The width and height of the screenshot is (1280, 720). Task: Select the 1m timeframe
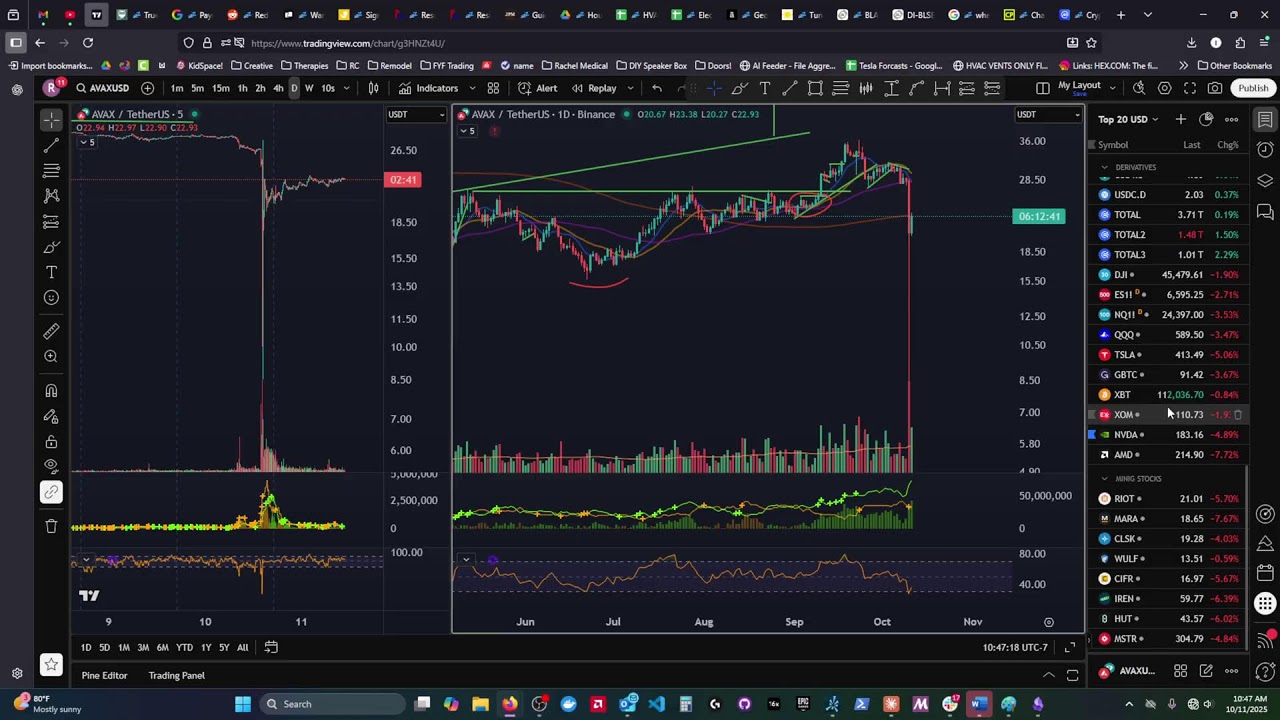176,88
